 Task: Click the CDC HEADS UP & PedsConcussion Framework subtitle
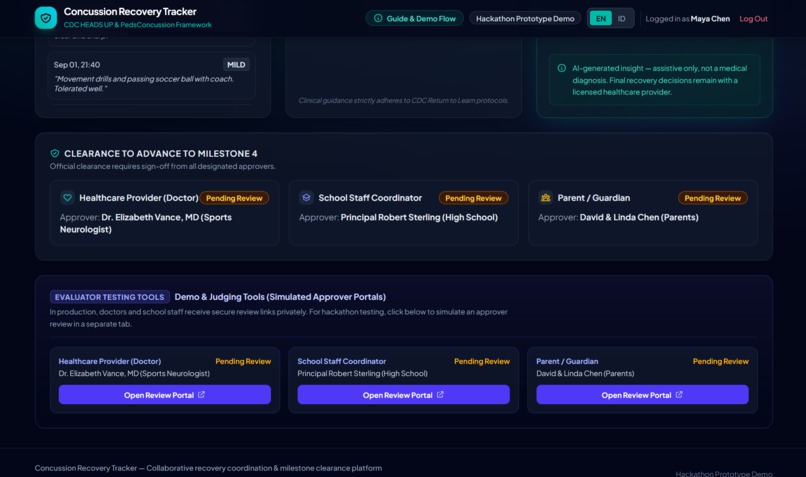click(x=138, y=25)
